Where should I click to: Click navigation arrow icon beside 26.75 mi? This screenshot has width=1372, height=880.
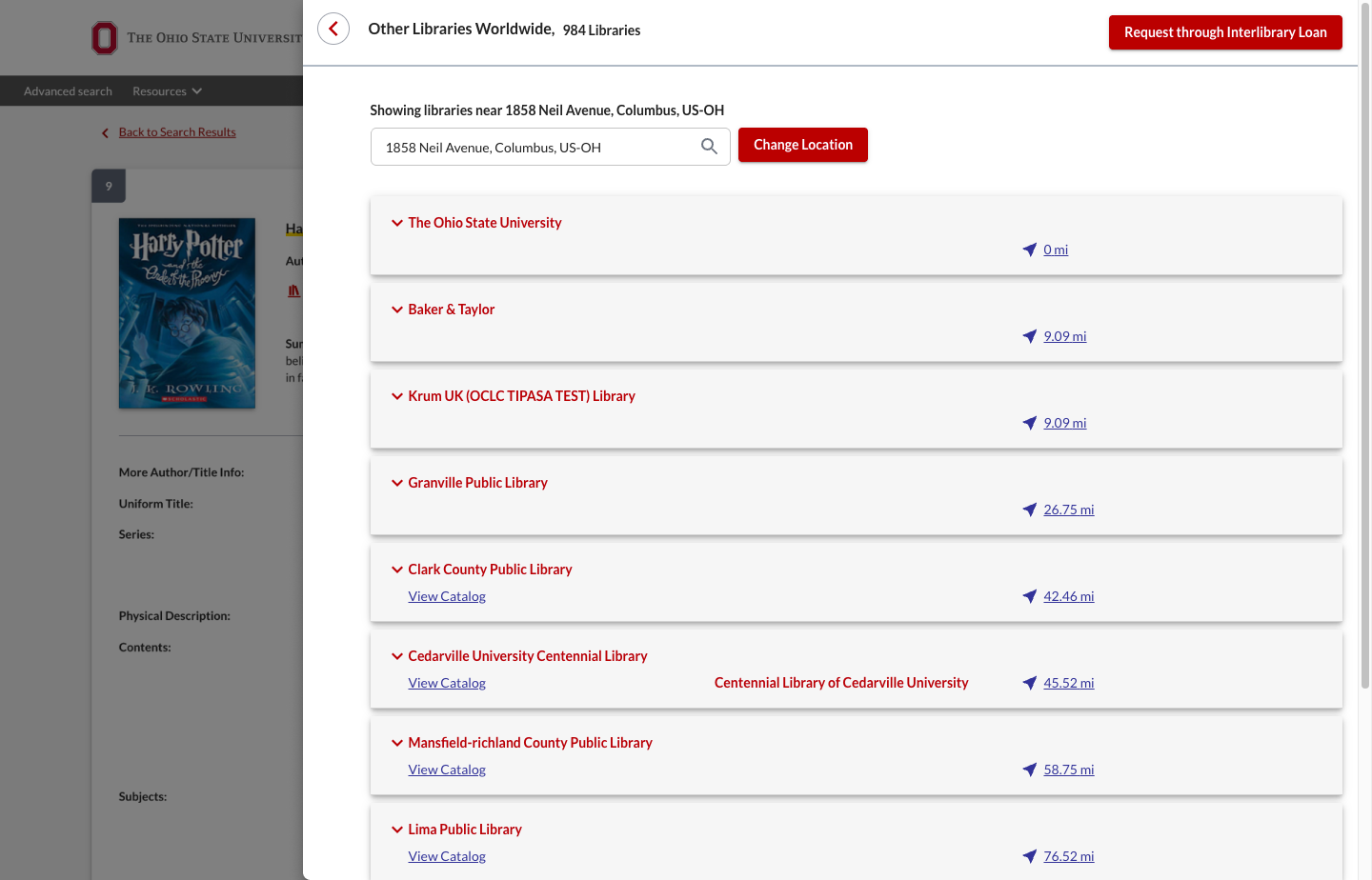click(1029, 510)
